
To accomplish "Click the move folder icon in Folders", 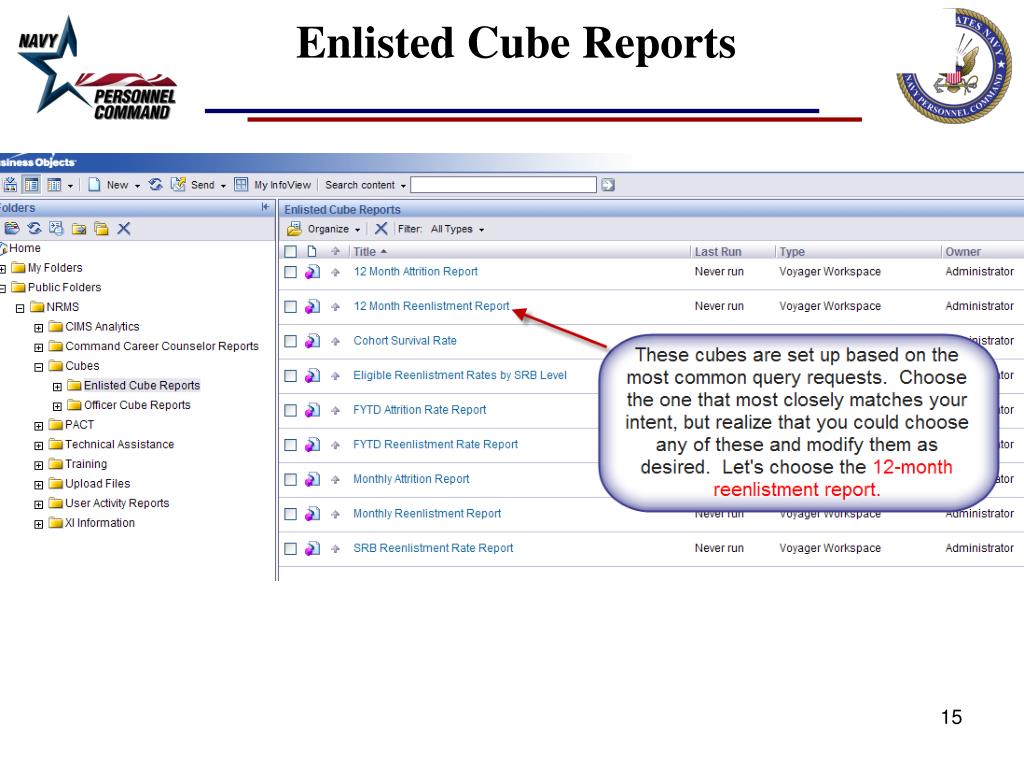I will click(79, 229).
